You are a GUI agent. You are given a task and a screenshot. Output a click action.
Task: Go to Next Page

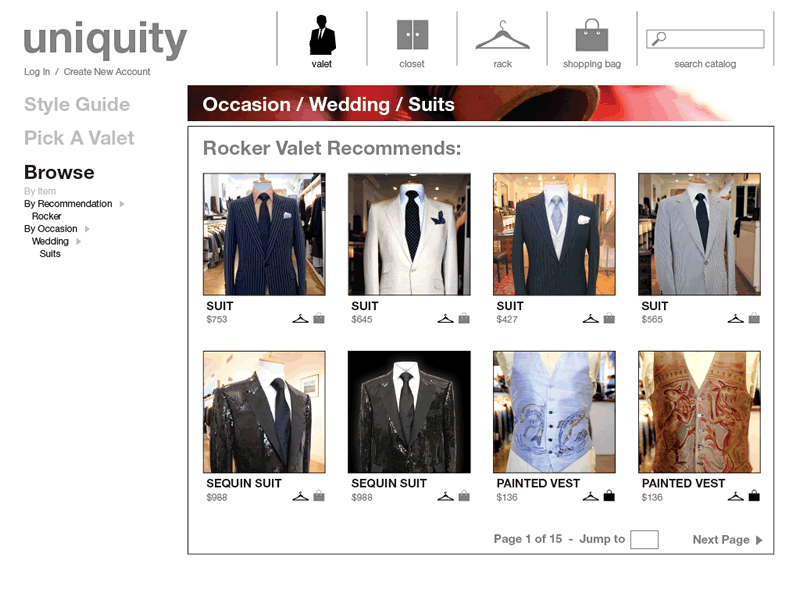(x=728, y=540)
